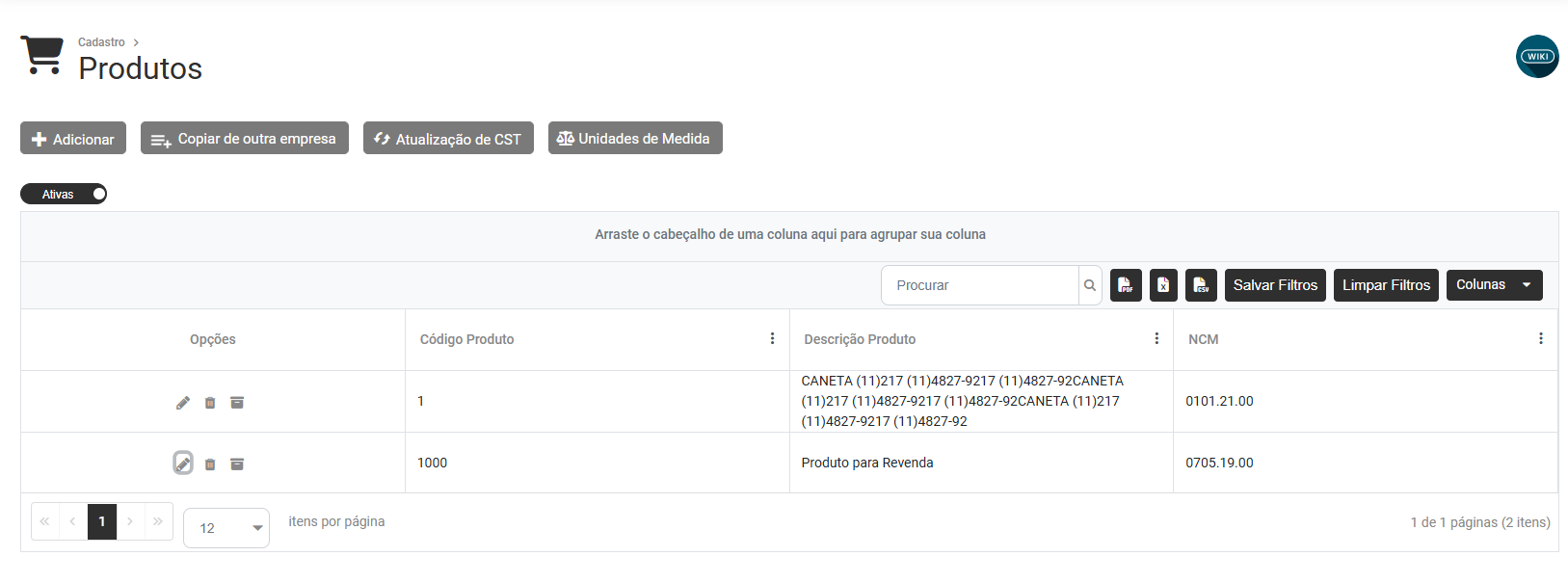Click Copiar de outra empresa
The image size is (1568, 583).
(x=245, y=139)
